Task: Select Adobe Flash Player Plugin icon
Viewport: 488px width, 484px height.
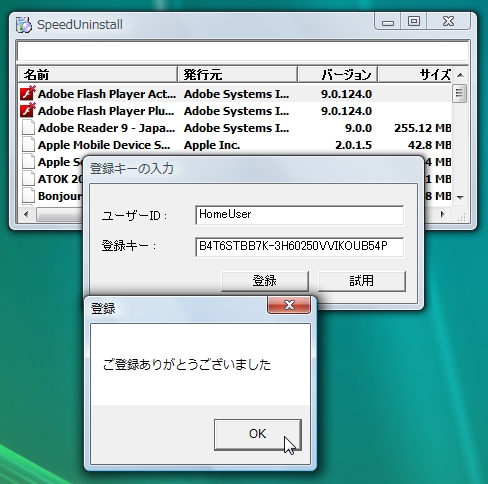Action: 28,111
